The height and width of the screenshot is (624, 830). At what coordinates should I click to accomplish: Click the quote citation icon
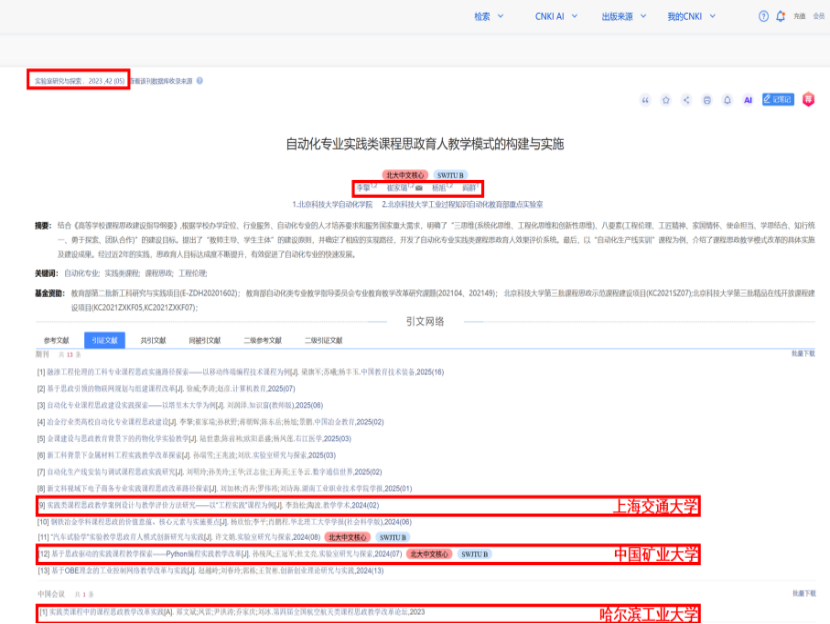pyautogui.click(x=645, y=100)
